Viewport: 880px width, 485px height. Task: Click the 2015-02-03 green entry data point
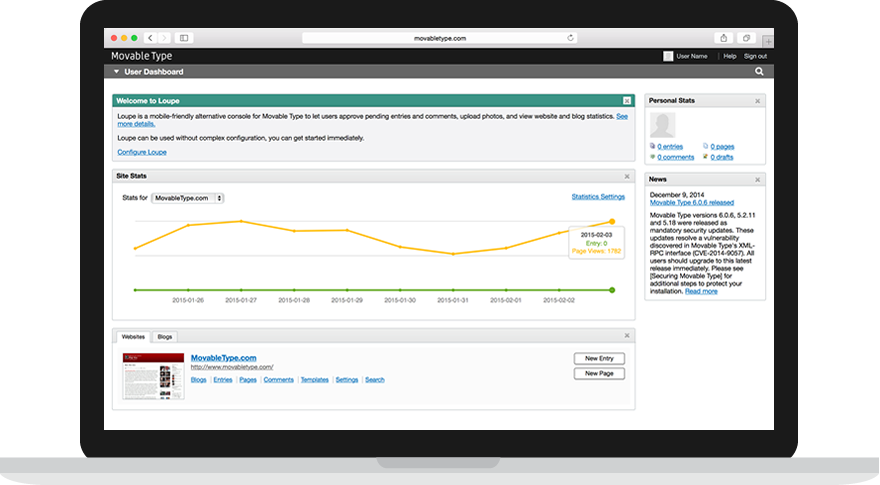[x=612, y=290]
